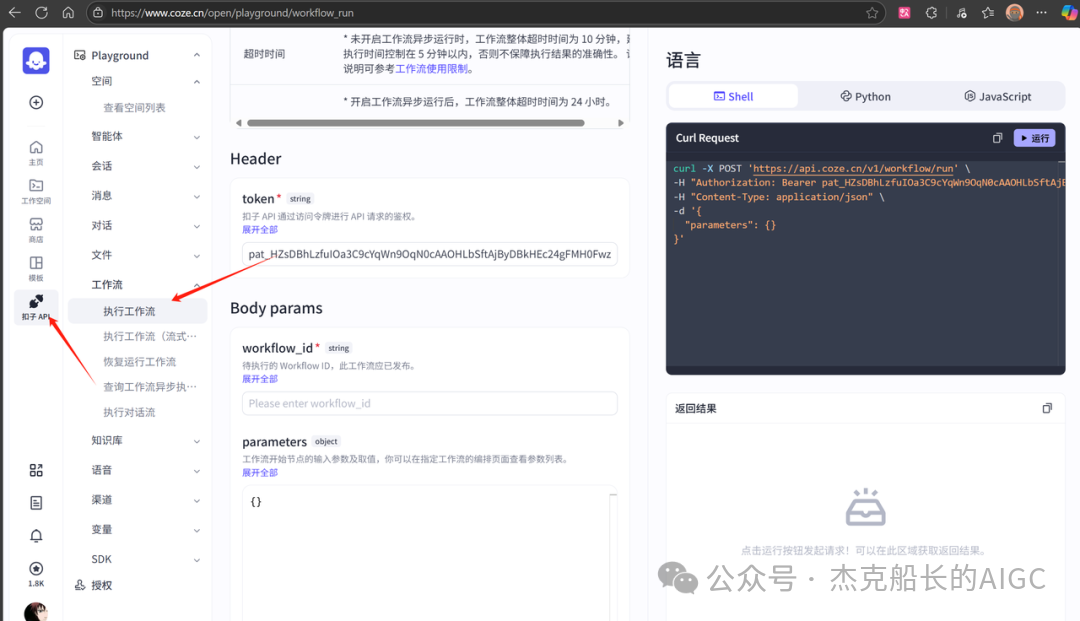The image size is (1080, 621).
Task: Expand the 消息 menu group
Action: (197, 196)
